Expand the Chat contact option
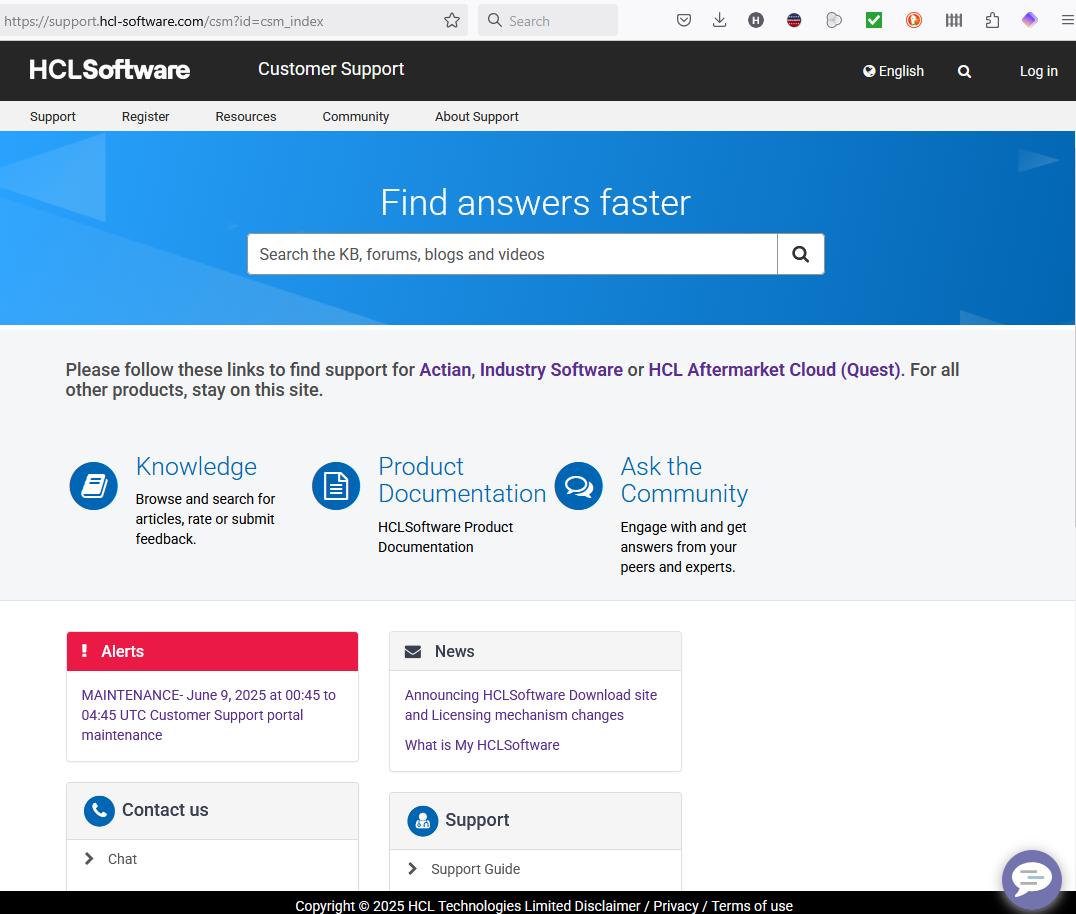Viewport: 1076px width, 914px height. 122,859
